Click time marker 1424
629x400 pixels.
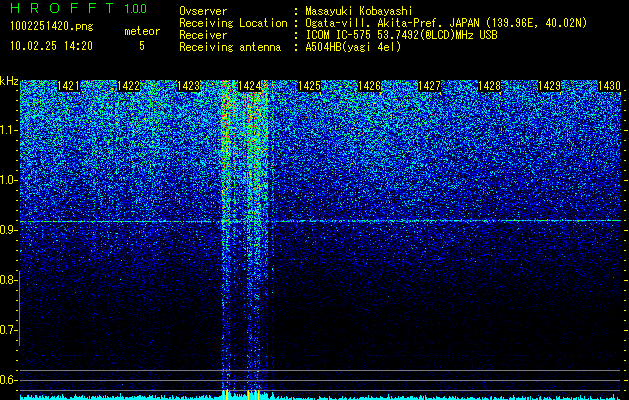pyautogui.click(x=249, y=86)
